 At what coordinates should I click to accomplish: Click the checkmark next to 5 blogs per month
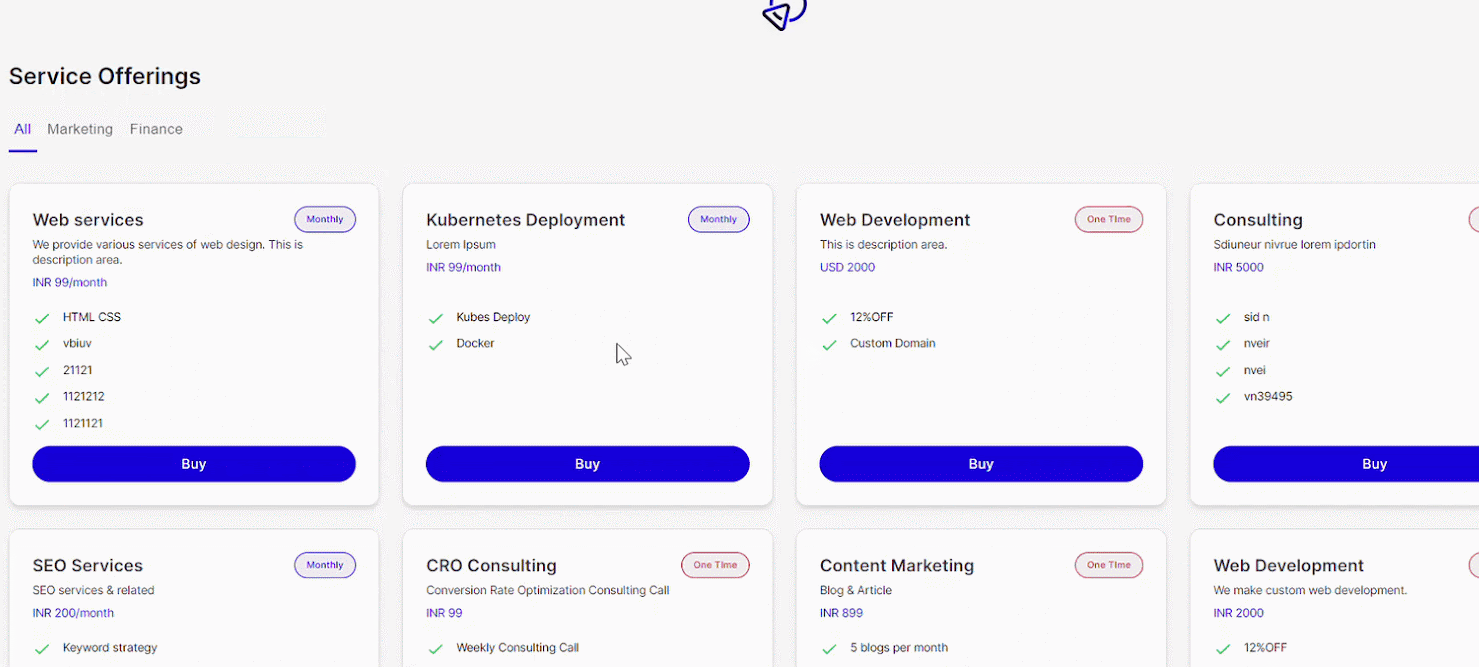[x=829, y=648]
